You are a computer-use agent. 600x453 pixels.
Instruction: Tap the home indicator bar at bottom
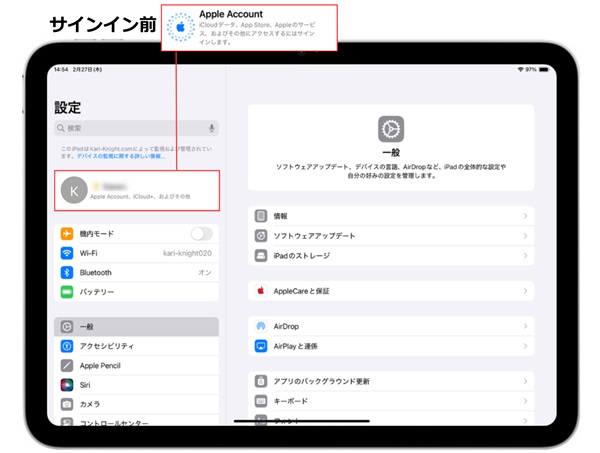coord(302,421)
